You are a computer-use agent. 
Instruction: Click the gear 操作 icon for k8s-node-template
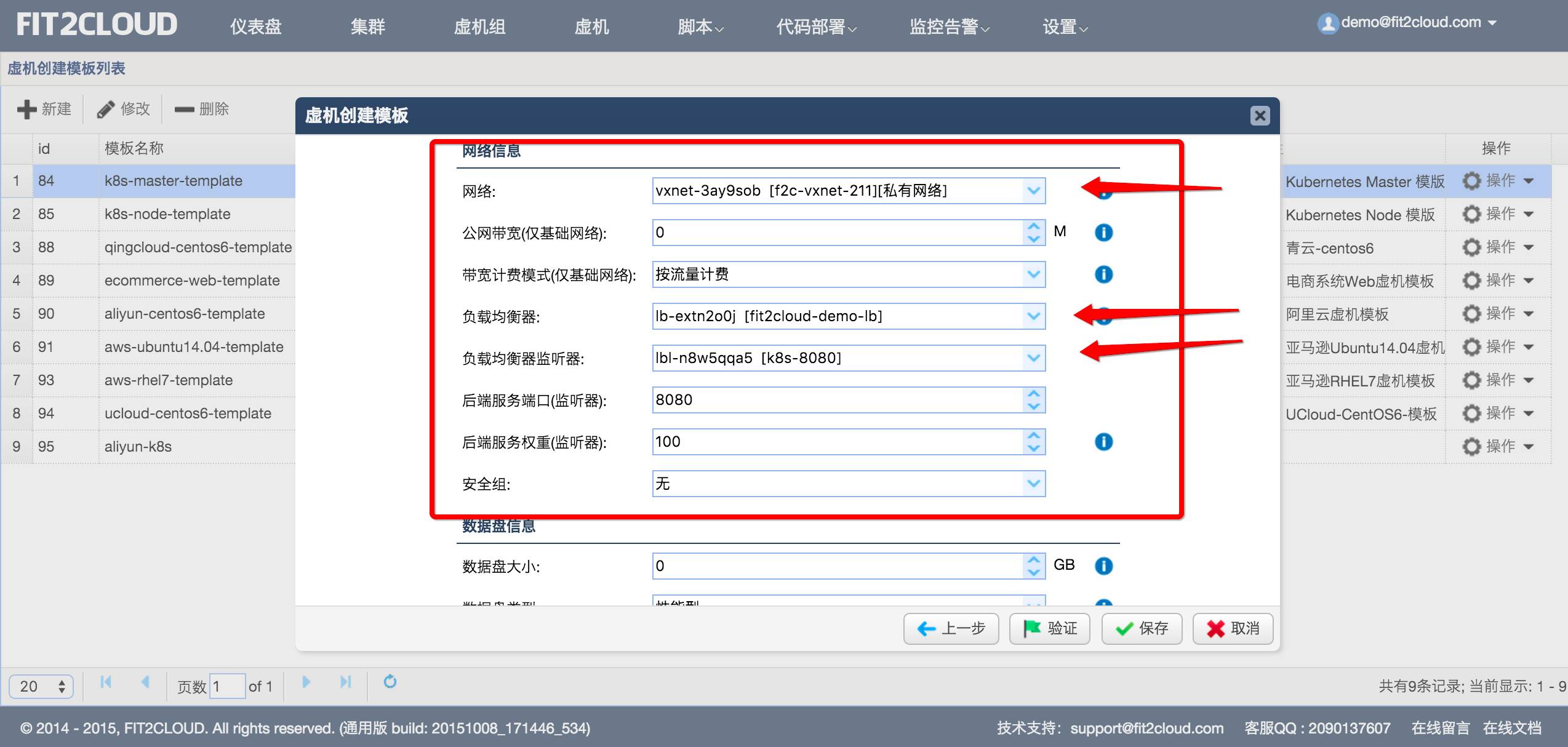[x=1471, y=214]
